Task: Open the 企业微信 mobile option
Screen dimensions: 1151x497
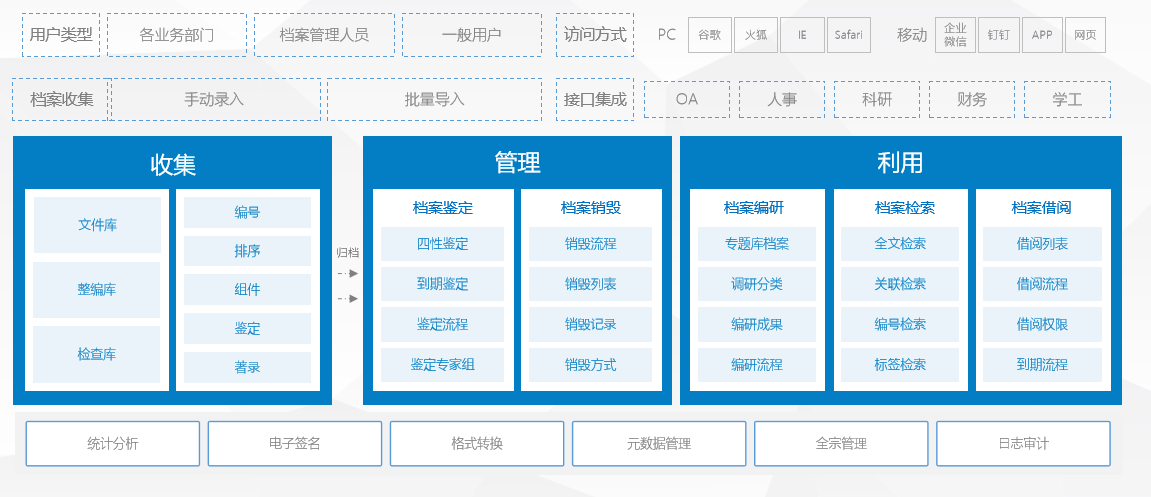Action: pyautogui.click(x=955, y=35)
